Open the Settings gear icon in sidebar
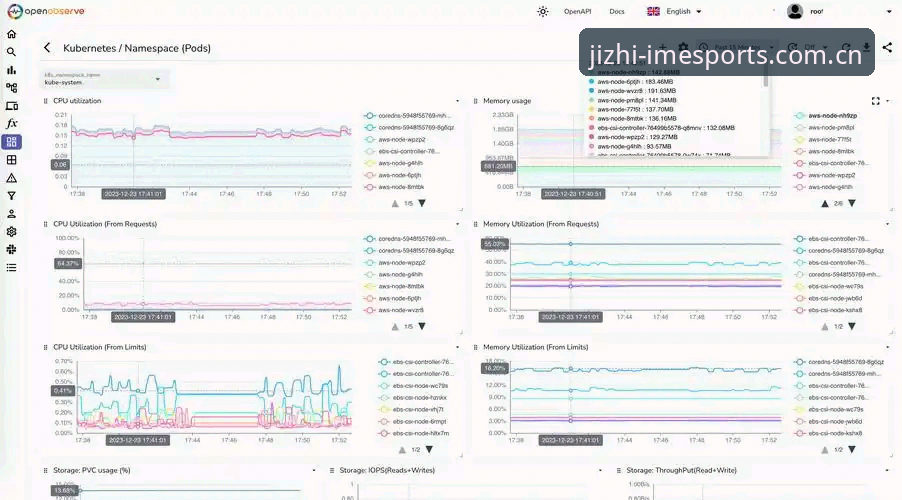The image size is (902, 500). tap(12, 231)
